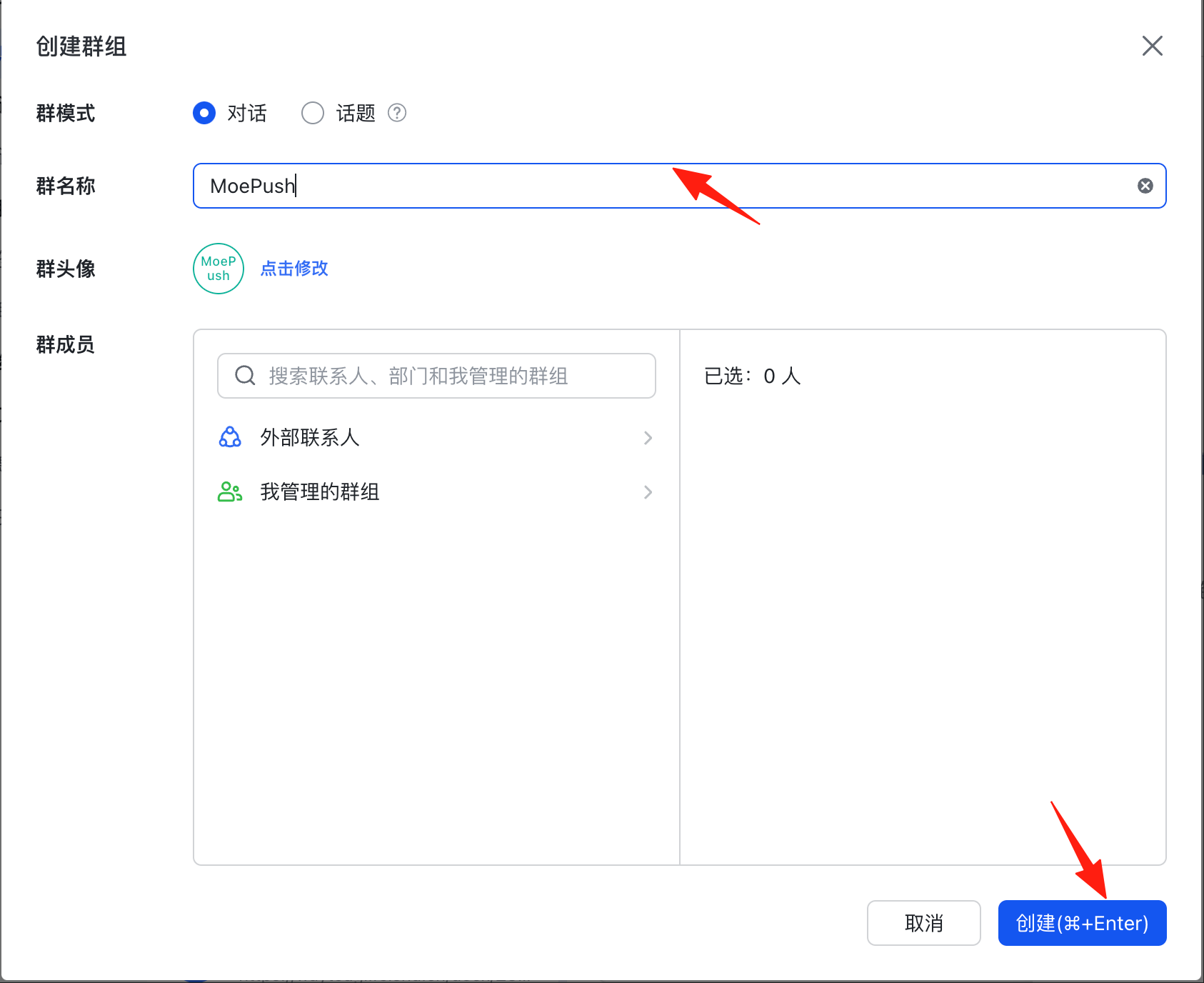Click the MoePush group avatar thumbnail
Viewport: 1204px width, 983px height.
point(219,269)
